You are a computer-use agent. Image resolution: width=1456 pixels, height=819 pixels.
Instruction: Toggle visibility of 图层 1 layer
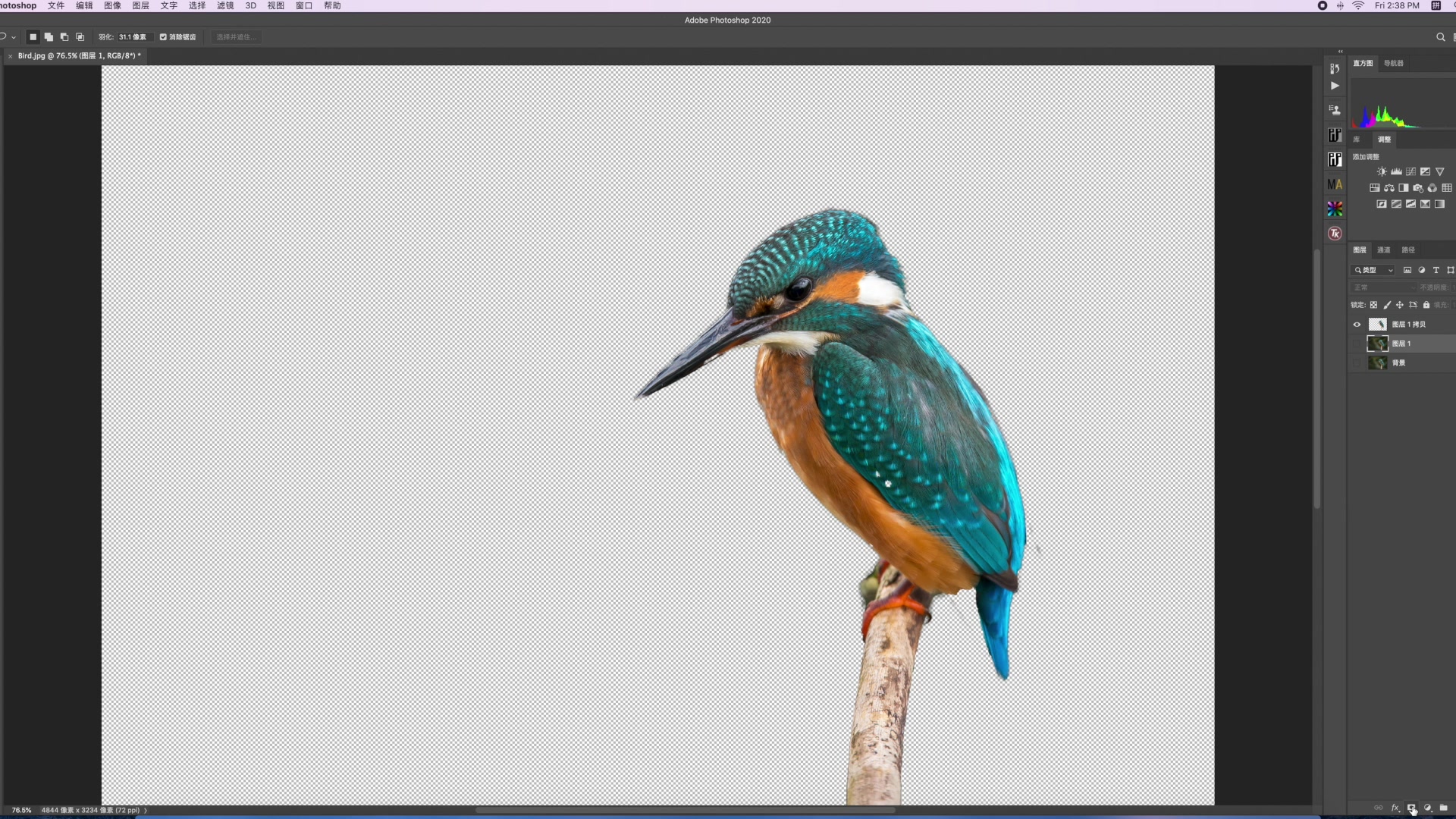(x=1357, y=343)
